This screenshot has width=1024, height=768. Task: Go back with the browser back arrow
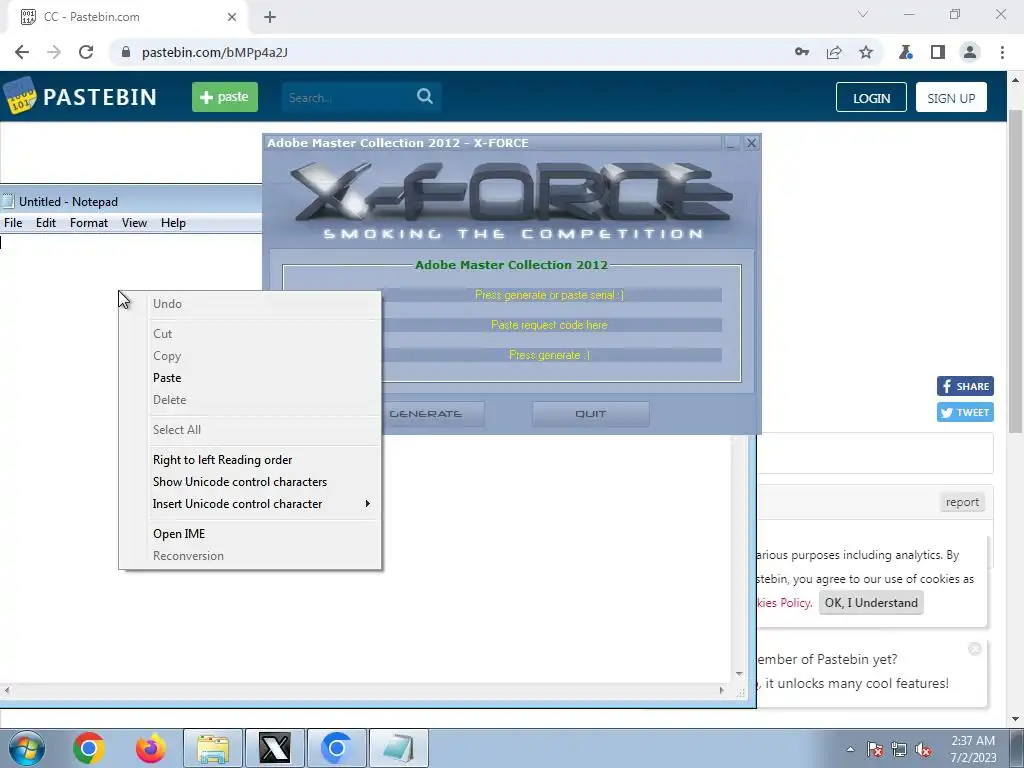click(x=22, y=52)
